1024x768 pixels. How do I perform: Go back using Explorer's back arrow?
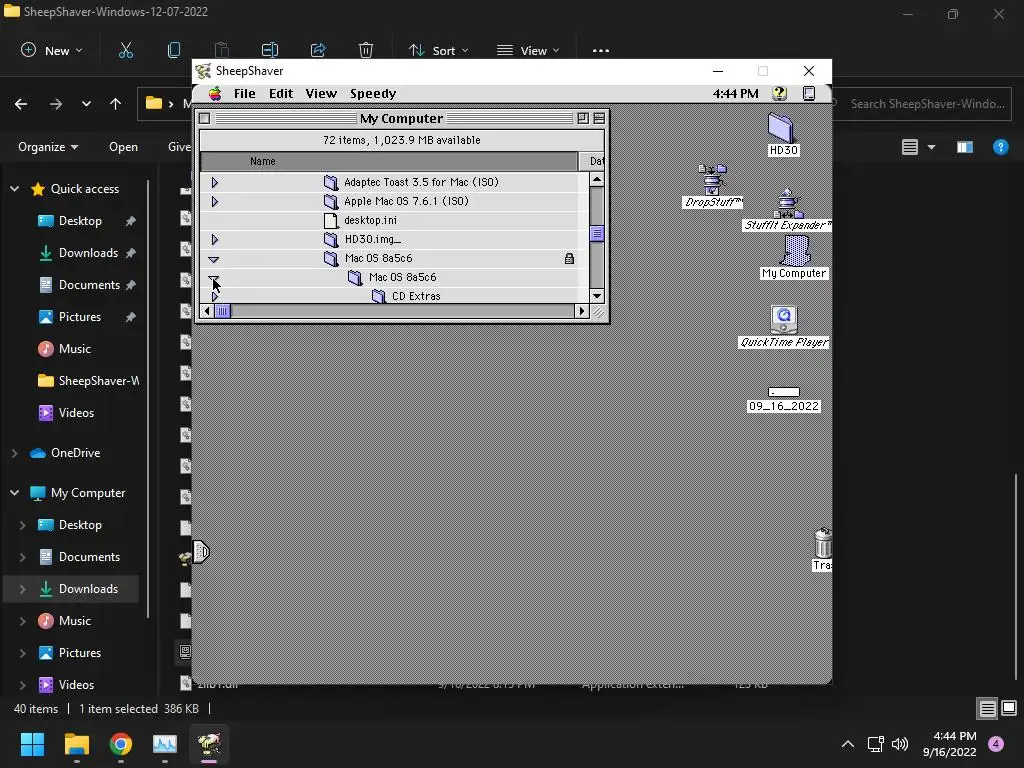click(21, 104)
